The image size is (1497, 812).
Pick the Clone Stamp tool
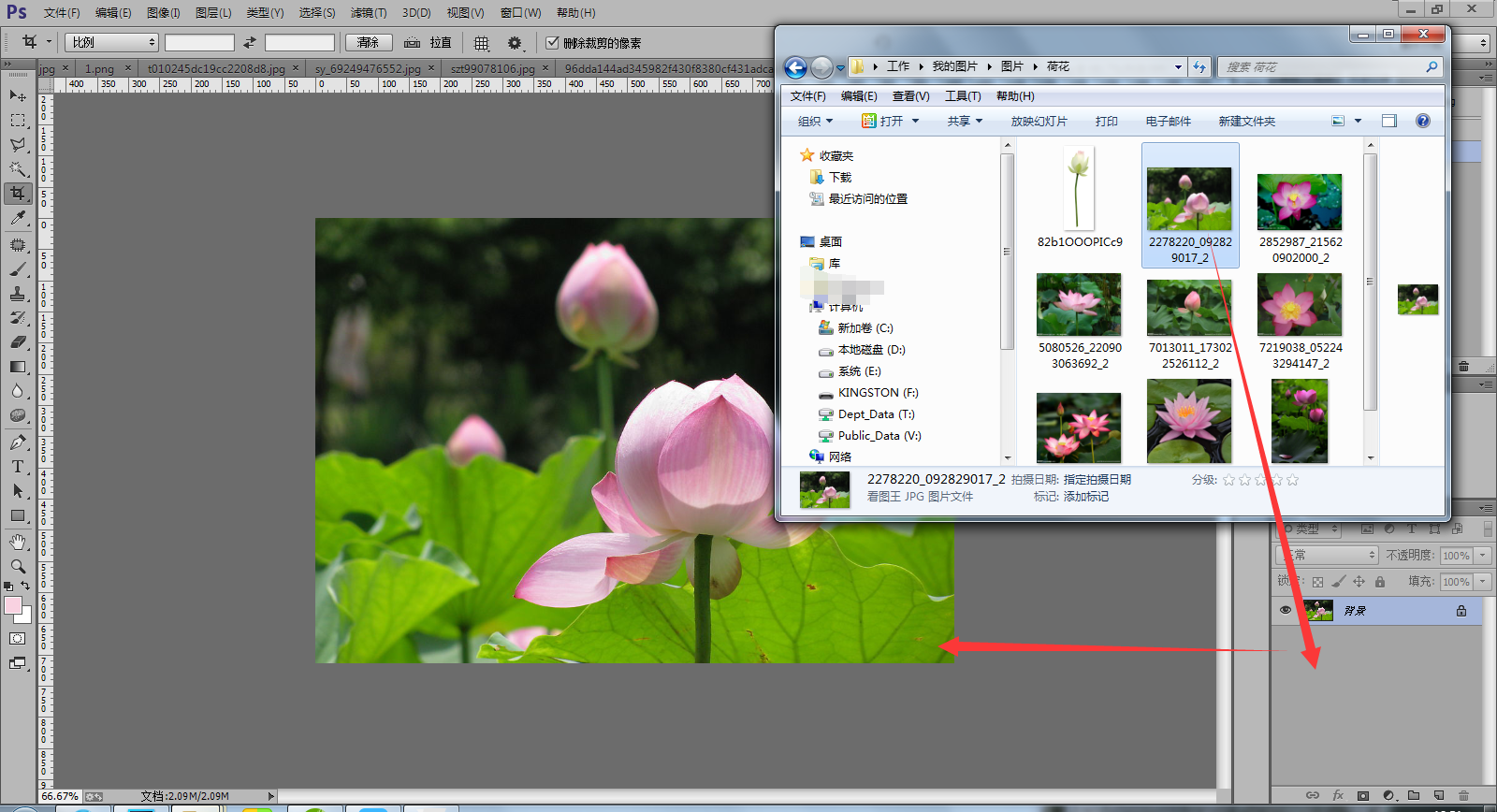[18, 294]
